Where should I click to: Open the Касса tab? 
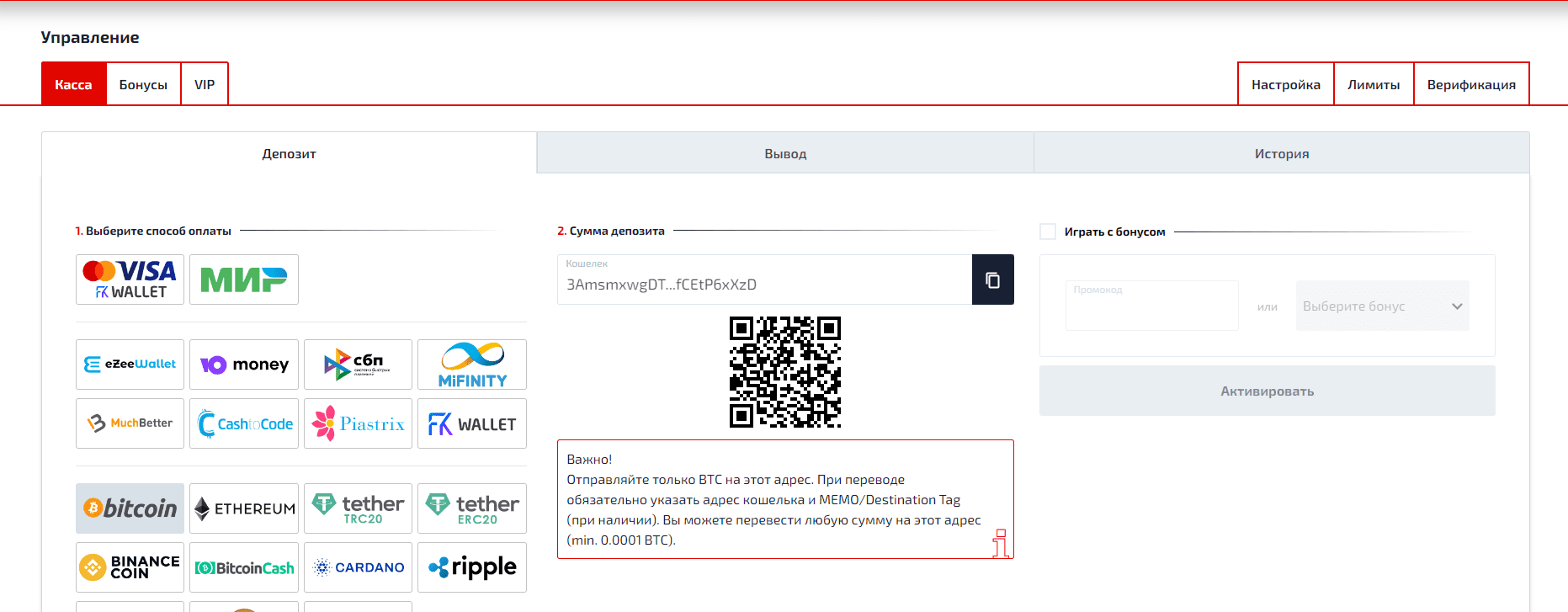pos(73,84)
